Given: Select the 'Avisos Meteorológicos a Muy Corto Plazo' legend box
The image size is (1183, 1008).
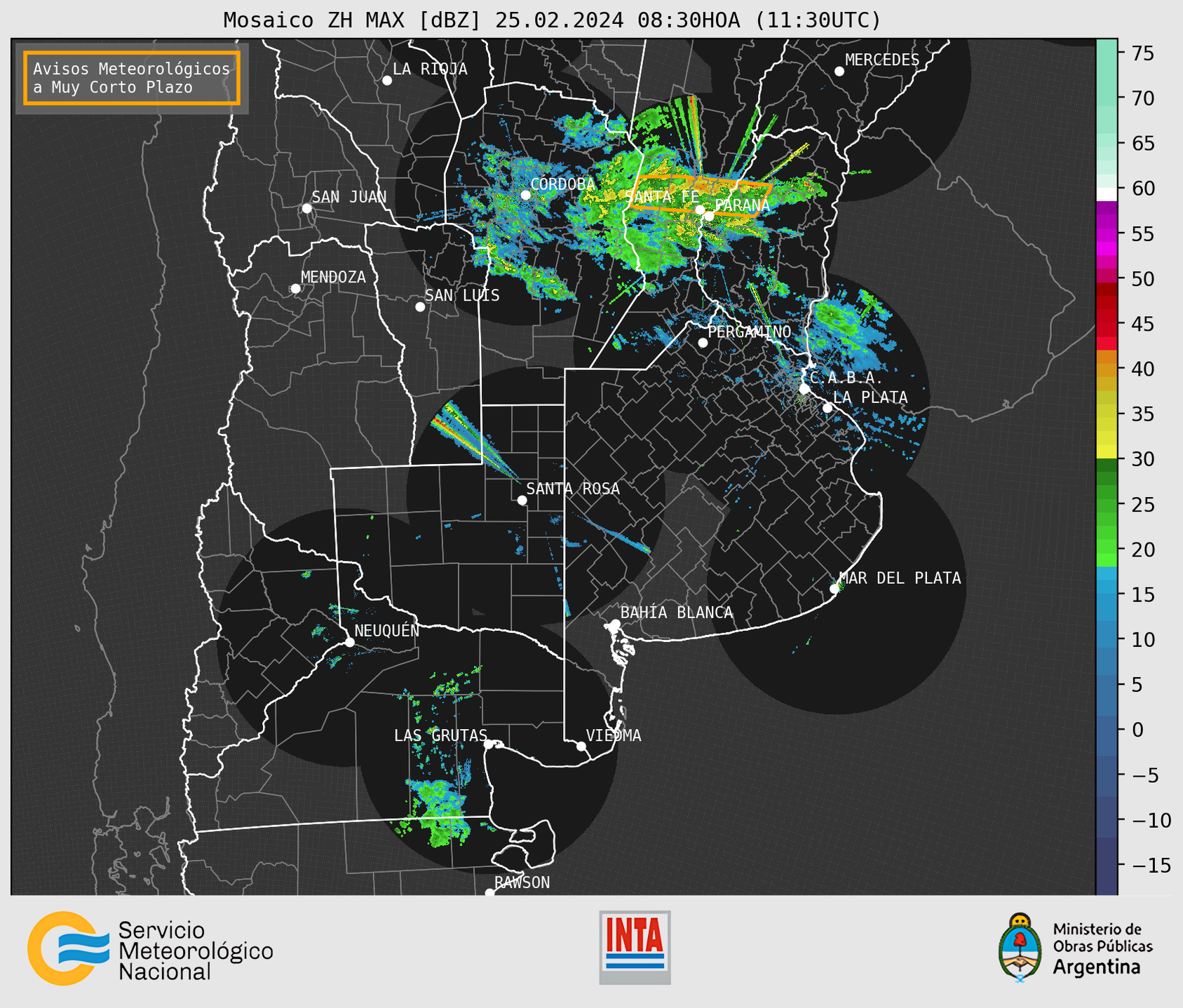Looking at the screenshot, I should pyautogui.click(x=132, y=78).
